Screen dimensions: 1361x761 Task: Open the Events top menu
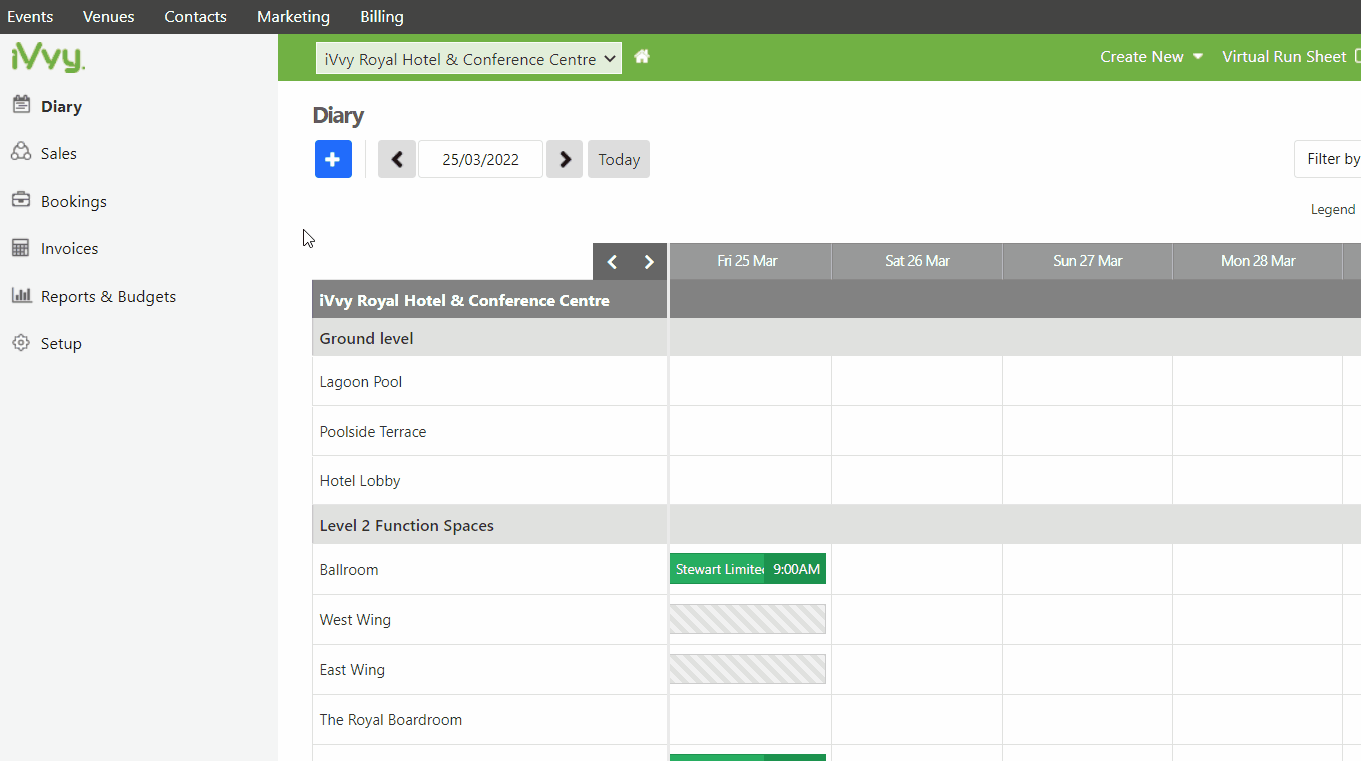coord(30,17)
